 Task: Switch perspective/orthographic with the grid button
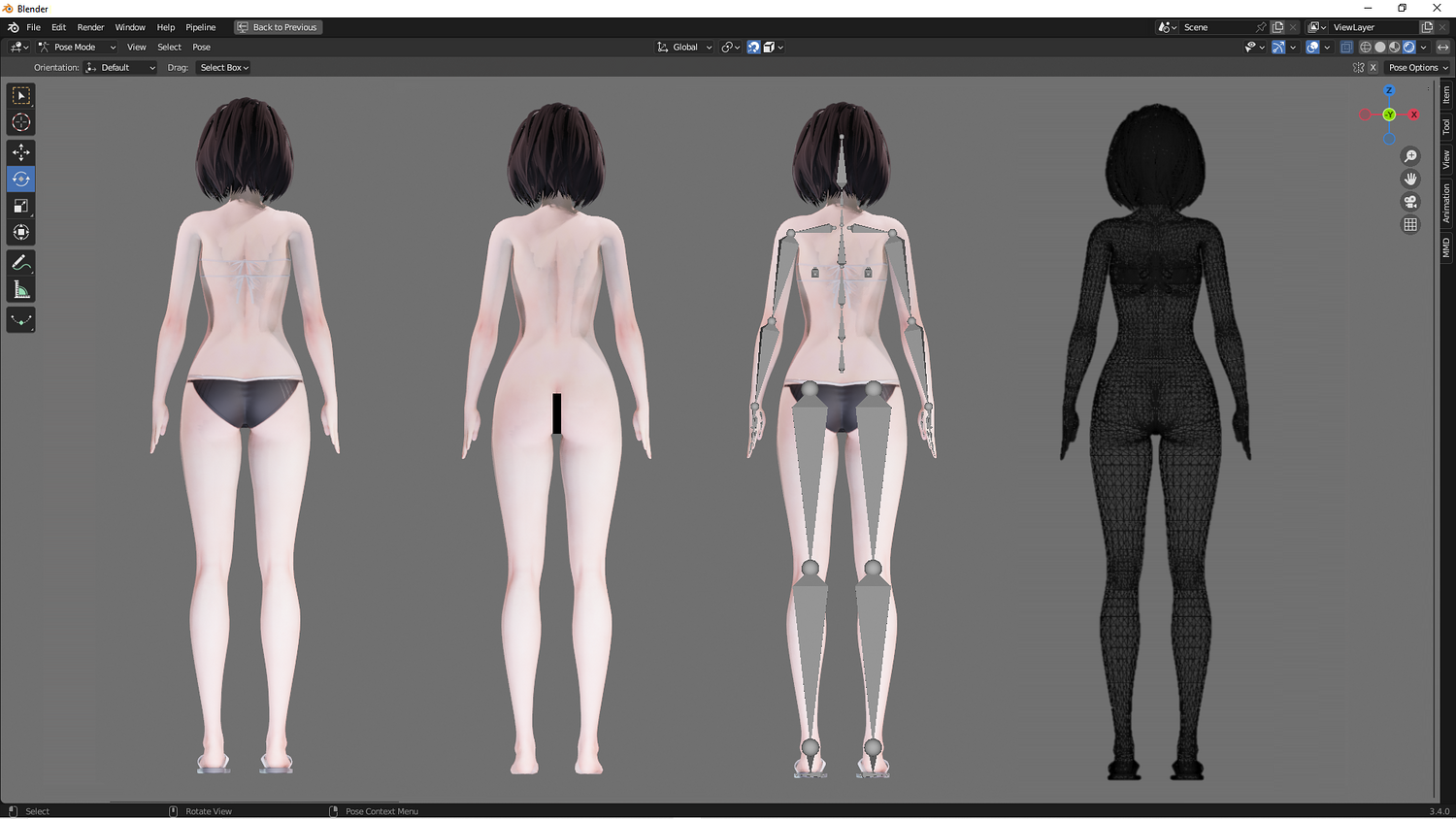(x=1410, y=224)
